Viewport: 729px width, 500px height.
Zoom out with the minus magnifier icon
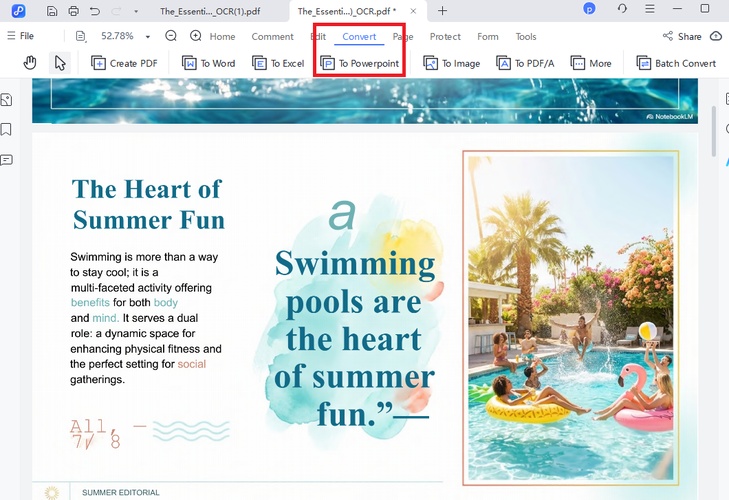click(171, 36)
